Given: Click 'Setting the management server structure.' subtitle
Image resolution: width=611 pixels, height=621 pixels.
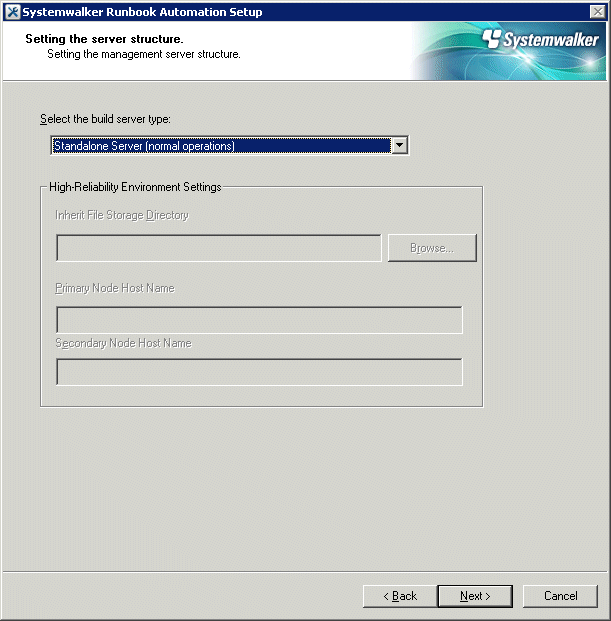Looking at the screenshot, I should click(x=144, y=54).
